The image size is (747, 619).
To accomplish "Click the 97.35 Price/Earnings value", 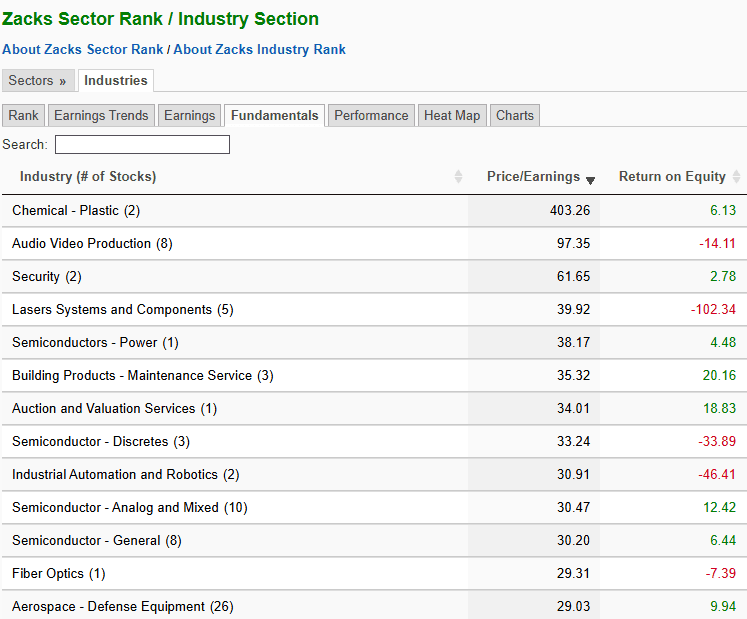I will [x=574, y=243].
